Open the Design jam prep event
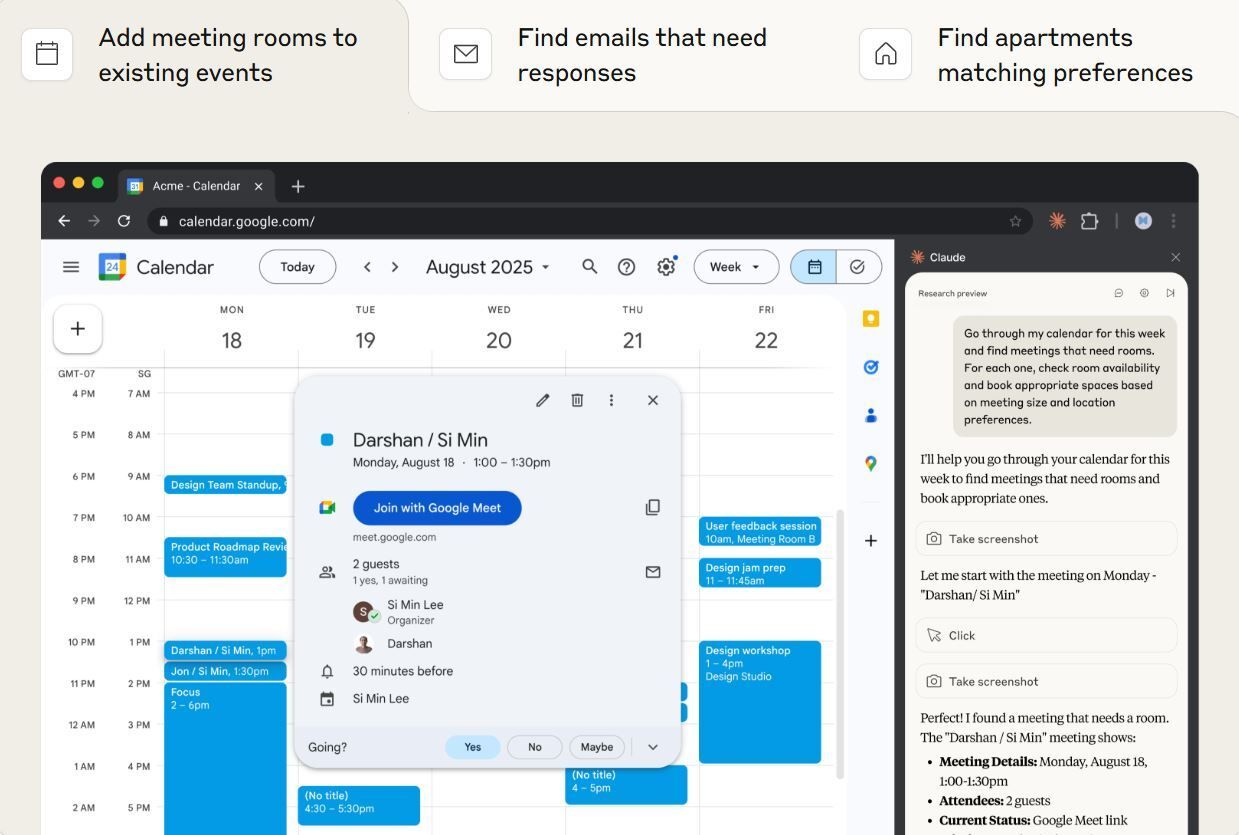The image size is (1239, 835). pyautogui.click(x=760, y=573)
